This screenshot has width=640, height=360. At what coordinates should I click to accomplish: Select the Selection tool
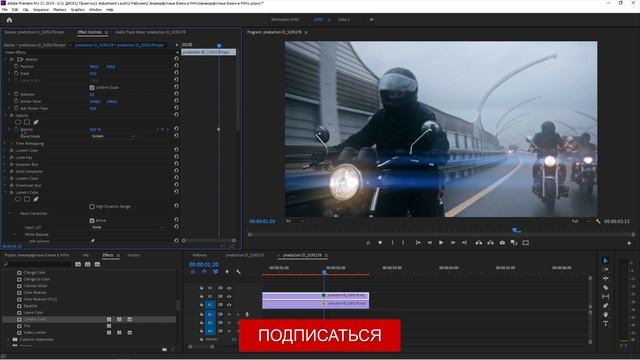click(x=606, y=260)
